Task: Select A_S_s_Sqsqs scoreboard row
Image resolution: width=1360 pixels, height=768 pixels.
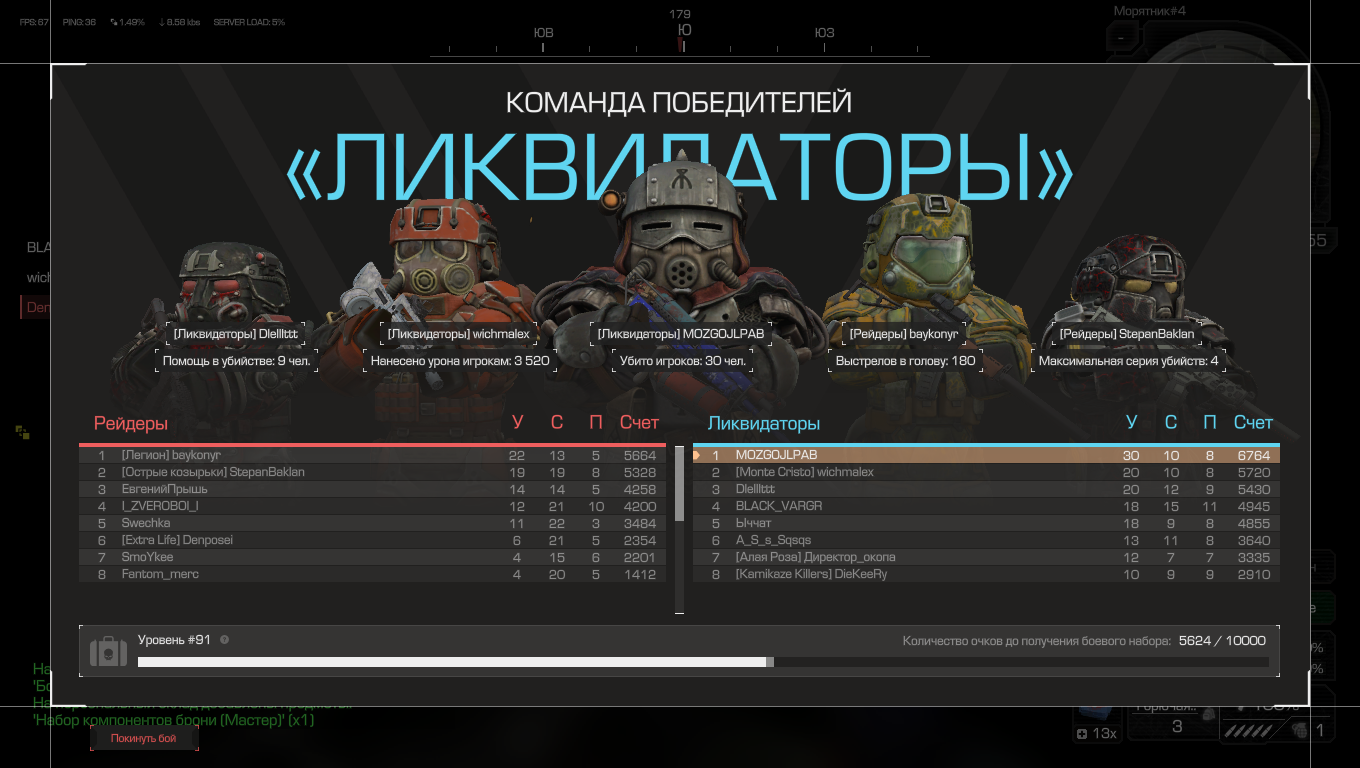Action: click(x=986, y=540)
